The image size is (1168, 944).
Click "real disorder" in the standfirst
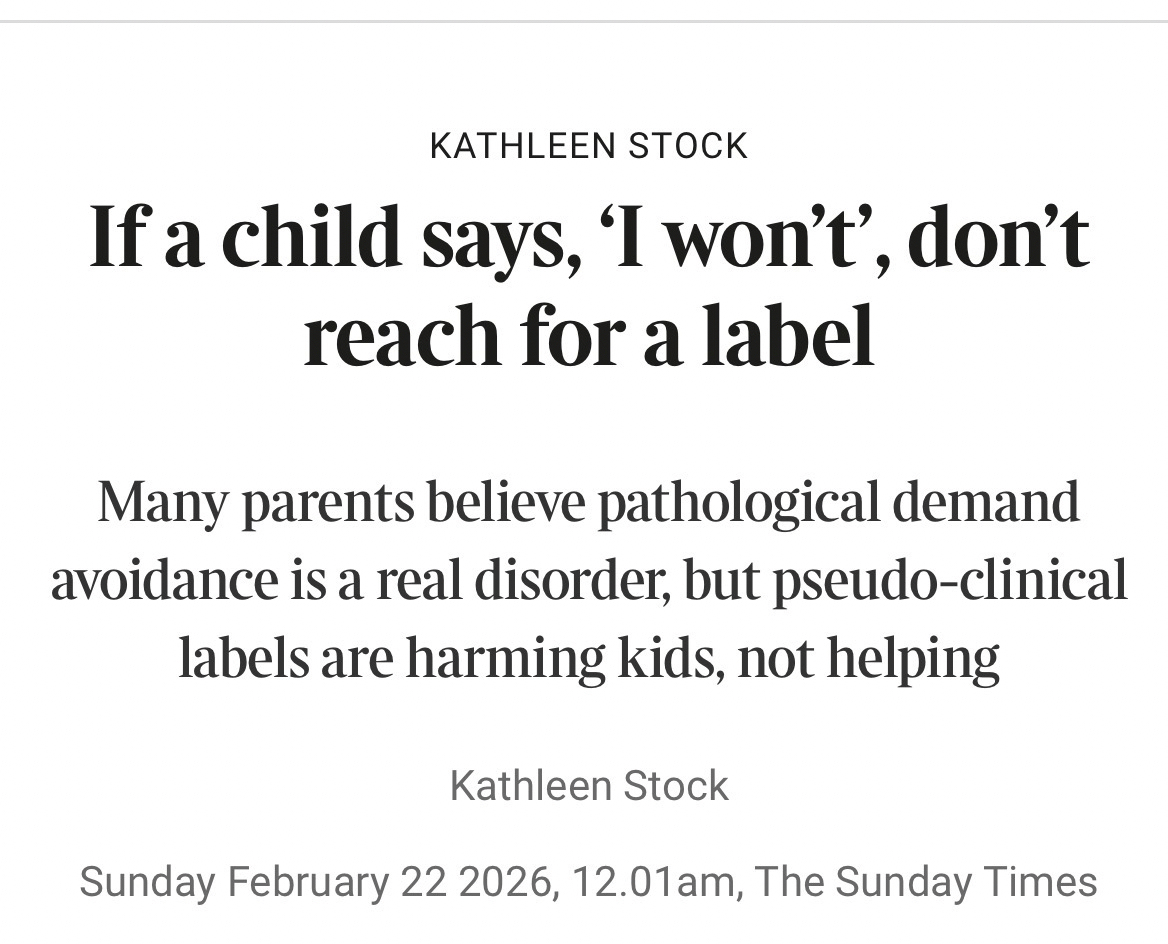tap(520, 580)
